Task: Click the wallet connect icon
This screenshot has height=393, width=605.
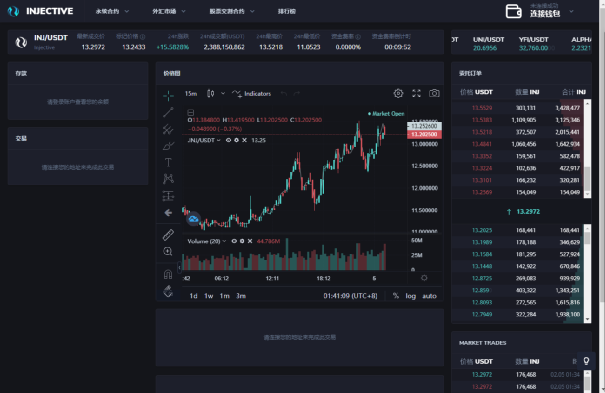Action: [x=514, y=11]
